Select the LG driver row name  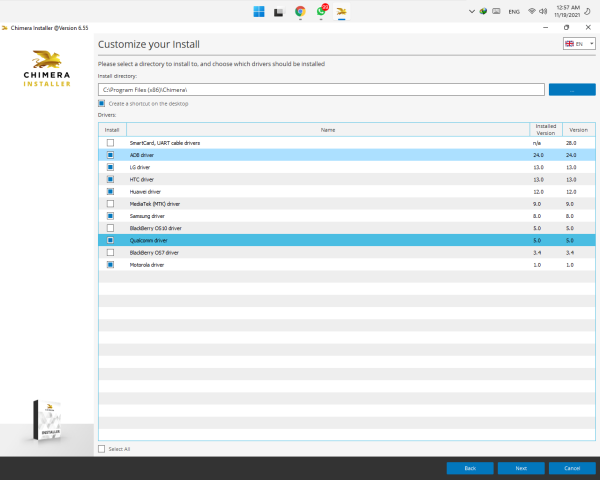pyautogui.click(x=140, y=167)
